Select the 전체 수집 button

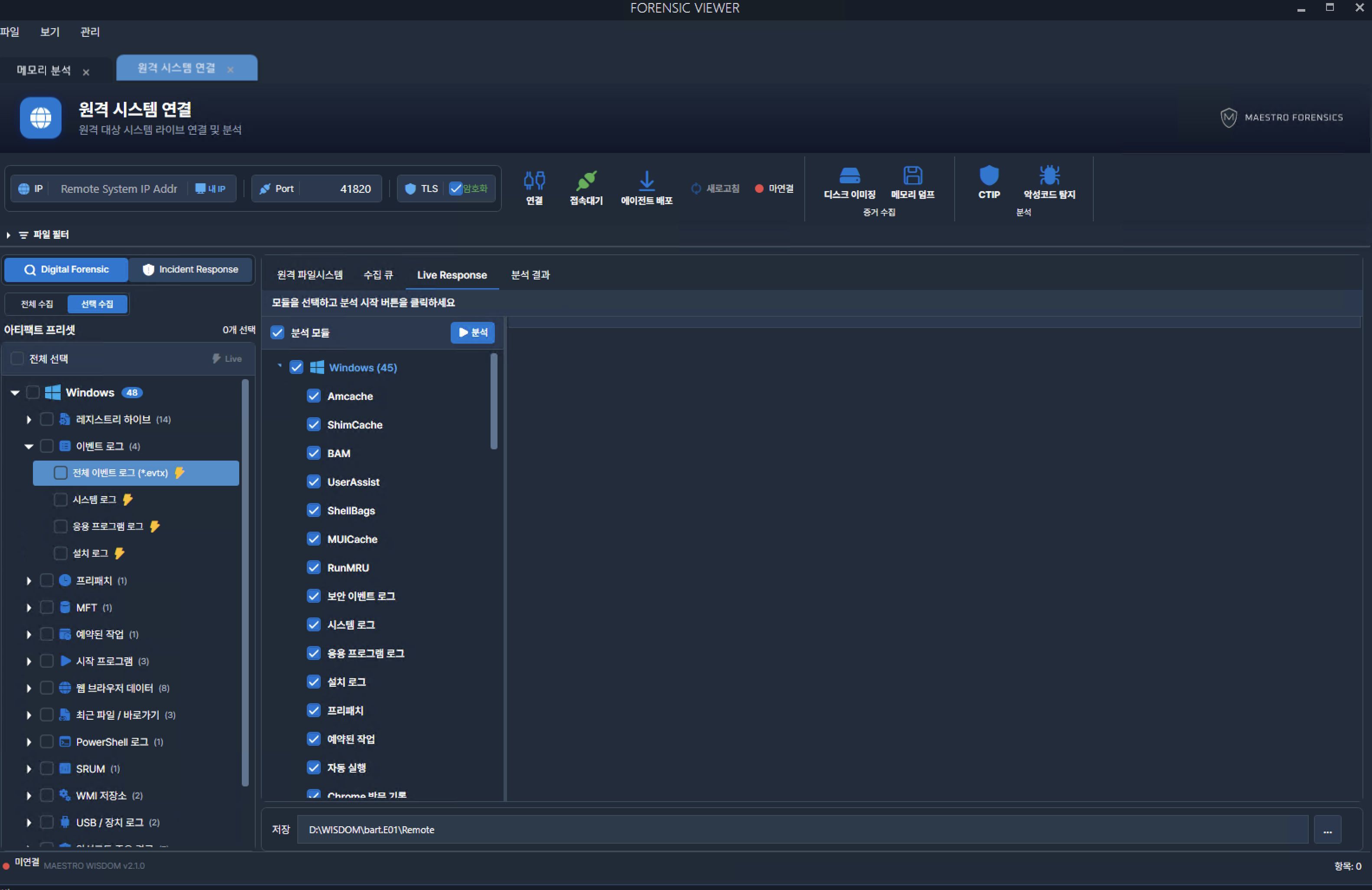[x=37, y=304]
